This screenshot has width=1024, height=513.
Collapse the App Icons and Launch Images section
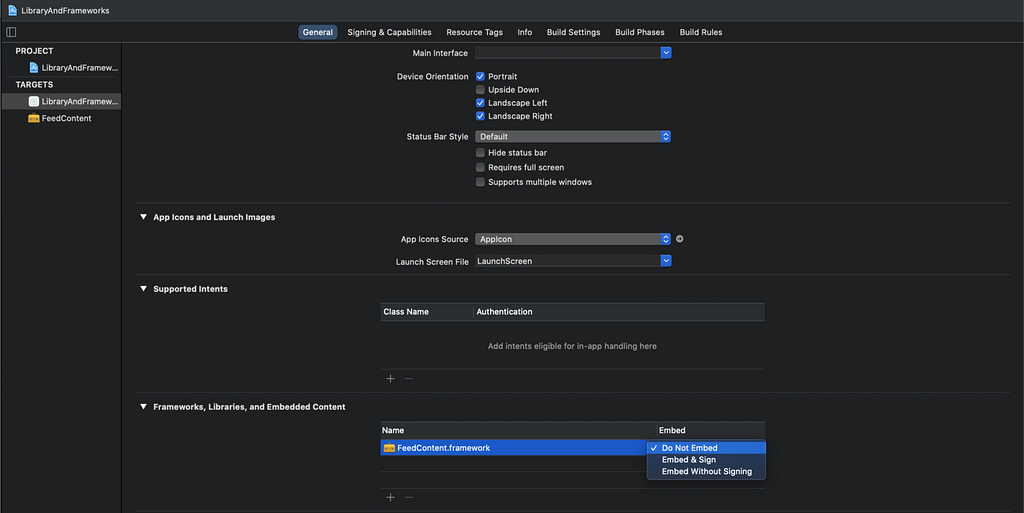click(143, 217)
